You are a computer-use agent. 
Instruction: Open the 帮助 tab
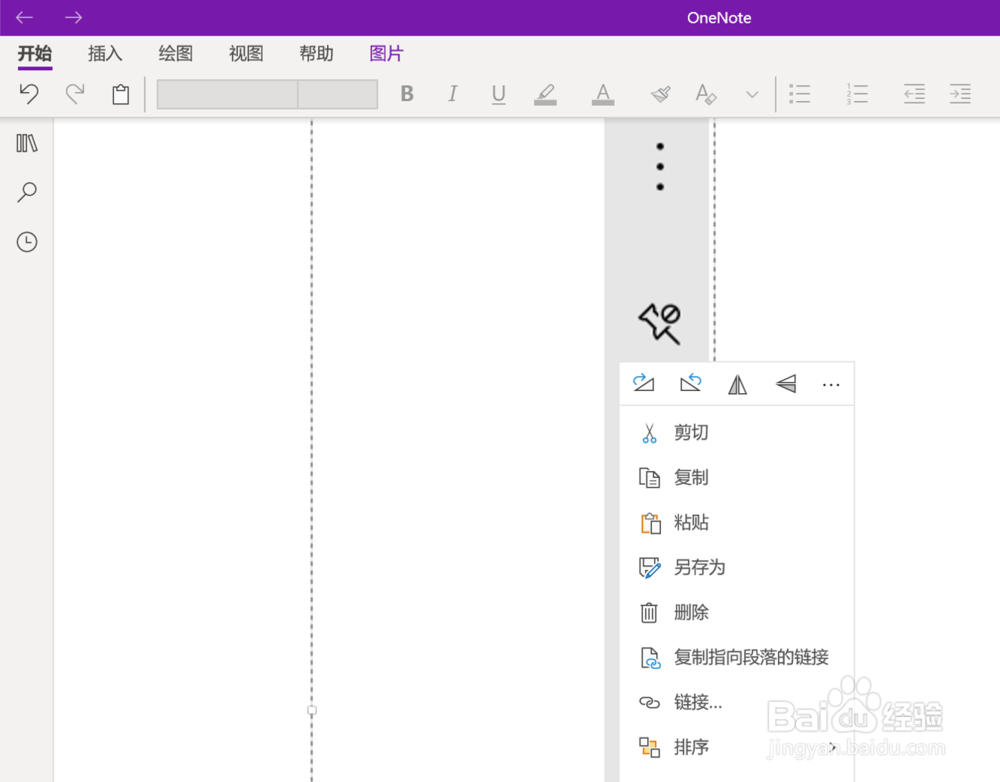tap(316, 54)
